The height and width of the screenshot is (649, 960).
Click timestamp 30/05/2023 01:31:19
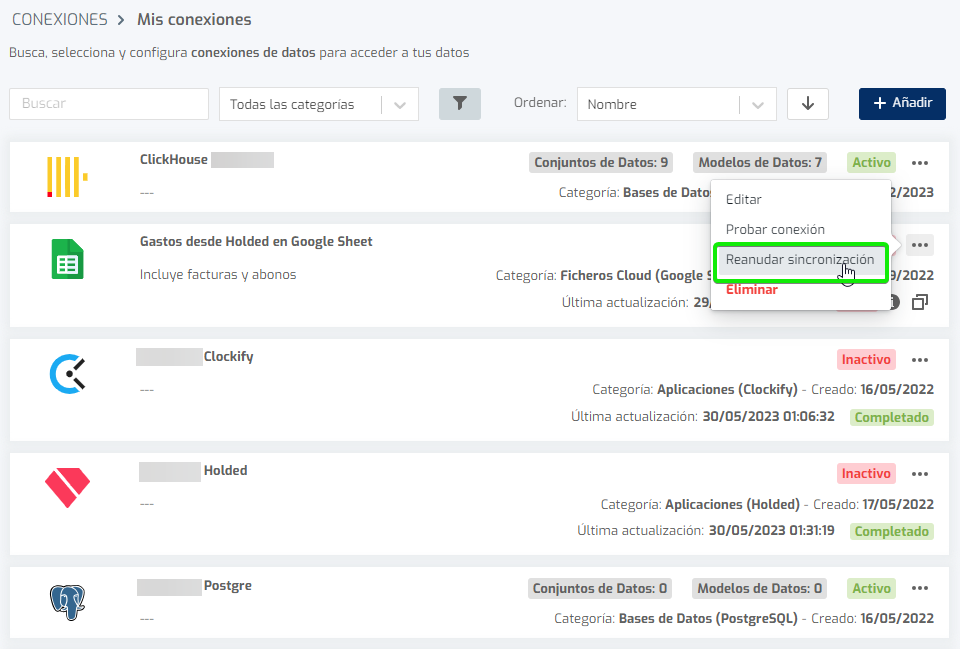coord(771,530)
